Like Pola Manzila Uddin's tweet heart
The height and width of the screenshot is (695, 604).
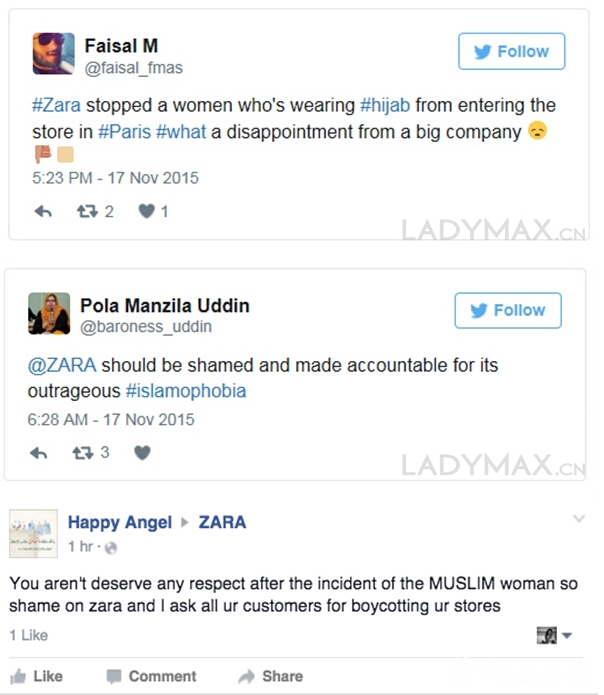[142, 453]
